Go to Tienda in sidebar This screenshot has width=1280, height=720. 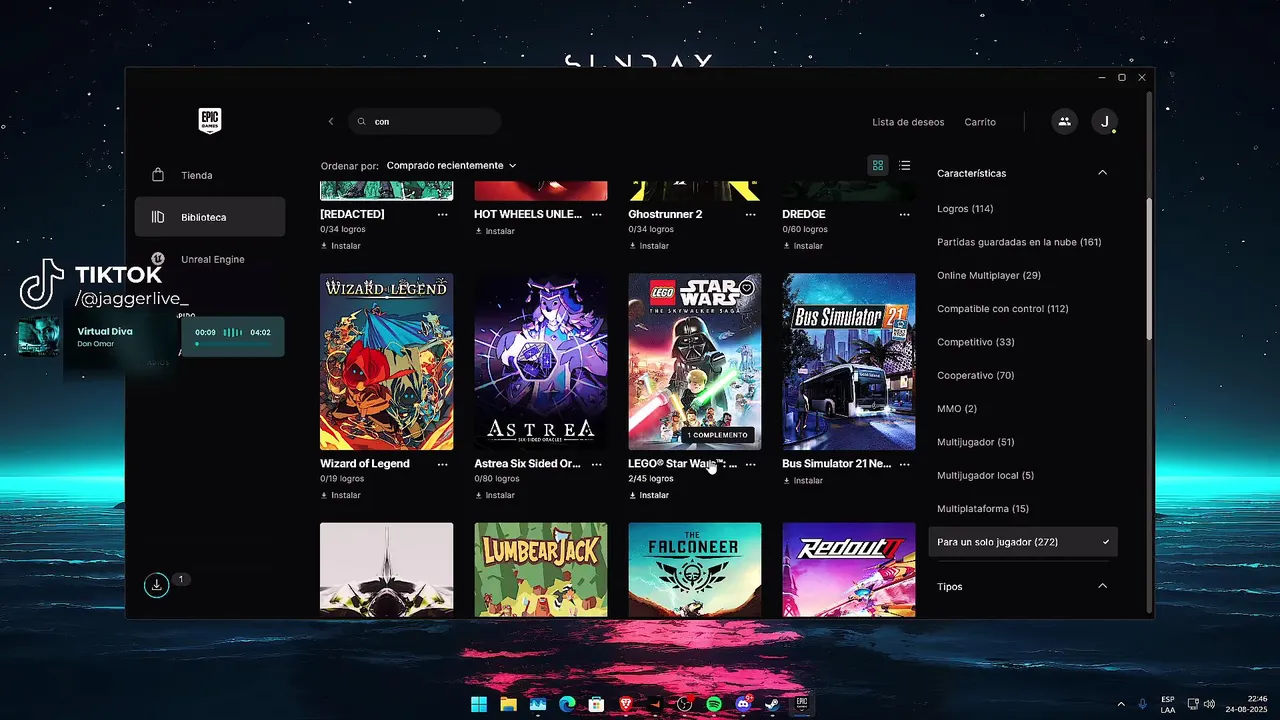[x=210, y=175]
